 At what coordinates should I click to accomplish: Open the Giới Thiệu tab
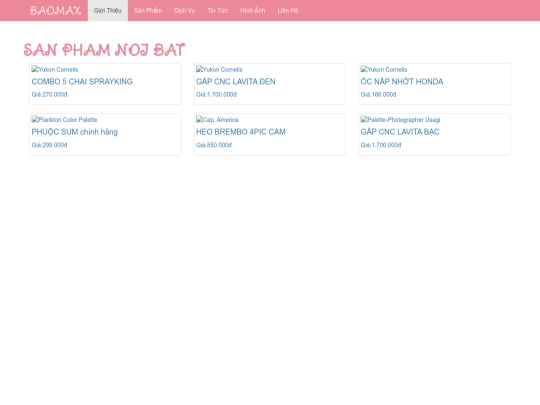pos(108,10)
